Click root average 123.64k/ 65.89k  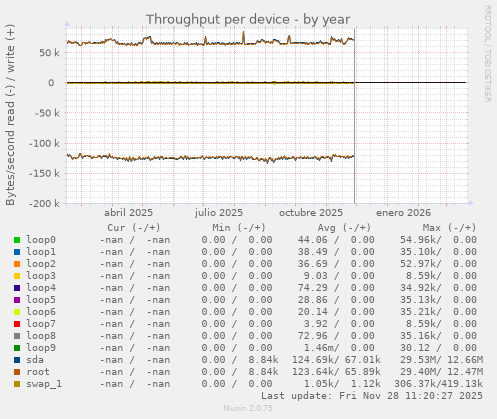[x=336, y=372]
